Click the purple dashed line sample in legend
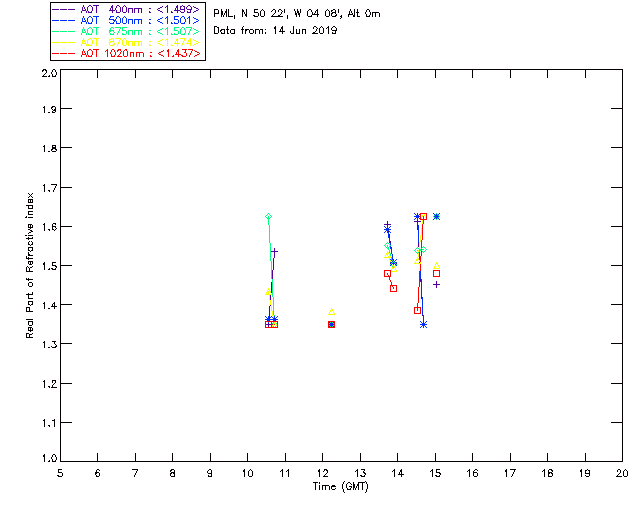This screenshot has height=512, width=640. click(x=63, y=9)
